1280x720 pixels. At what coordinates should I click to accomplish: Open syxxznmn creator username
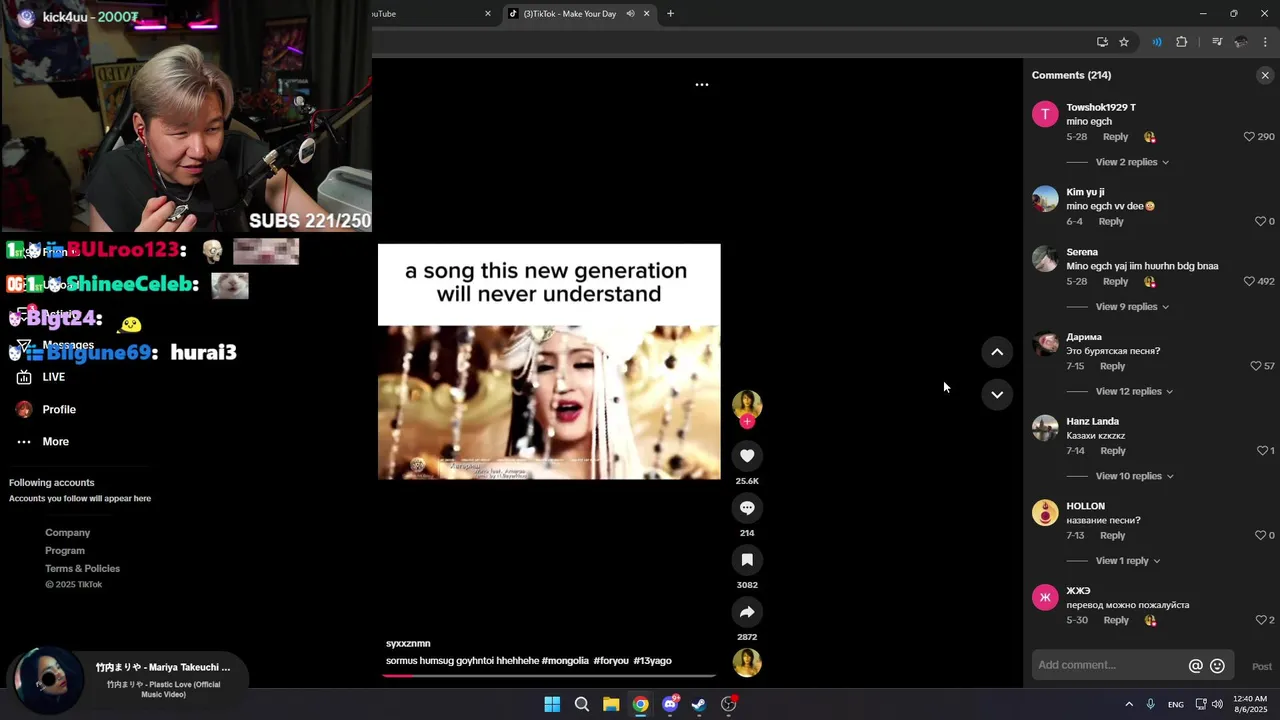pos(408,644)
